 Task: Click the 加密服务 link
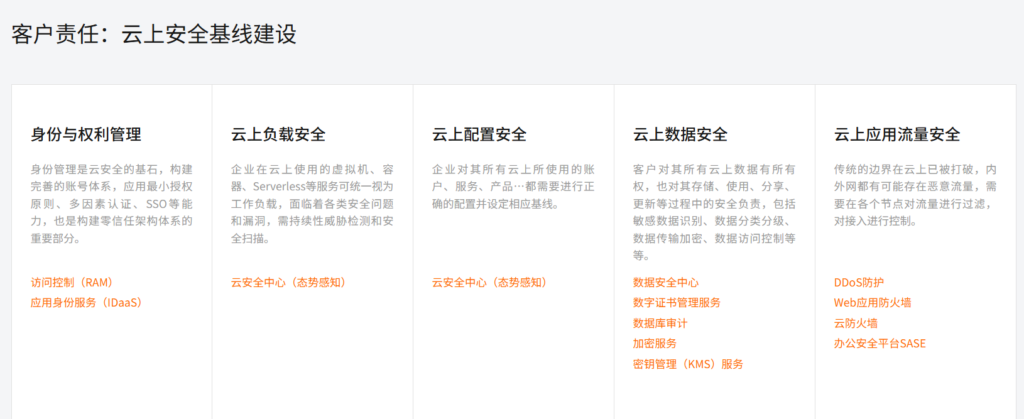pyautogui.click(x=655, y=343)
